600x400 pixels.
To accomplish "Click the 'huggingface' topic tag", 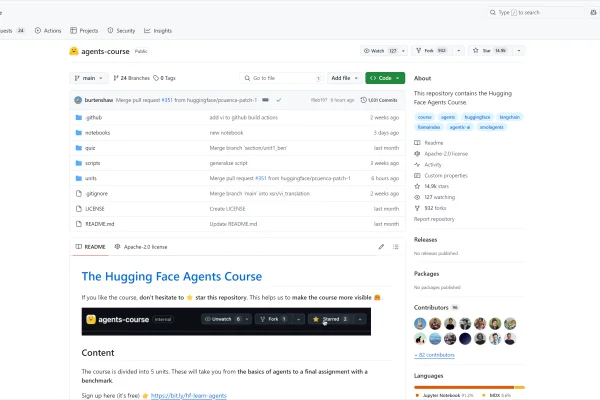I will (x=477, y=117).
